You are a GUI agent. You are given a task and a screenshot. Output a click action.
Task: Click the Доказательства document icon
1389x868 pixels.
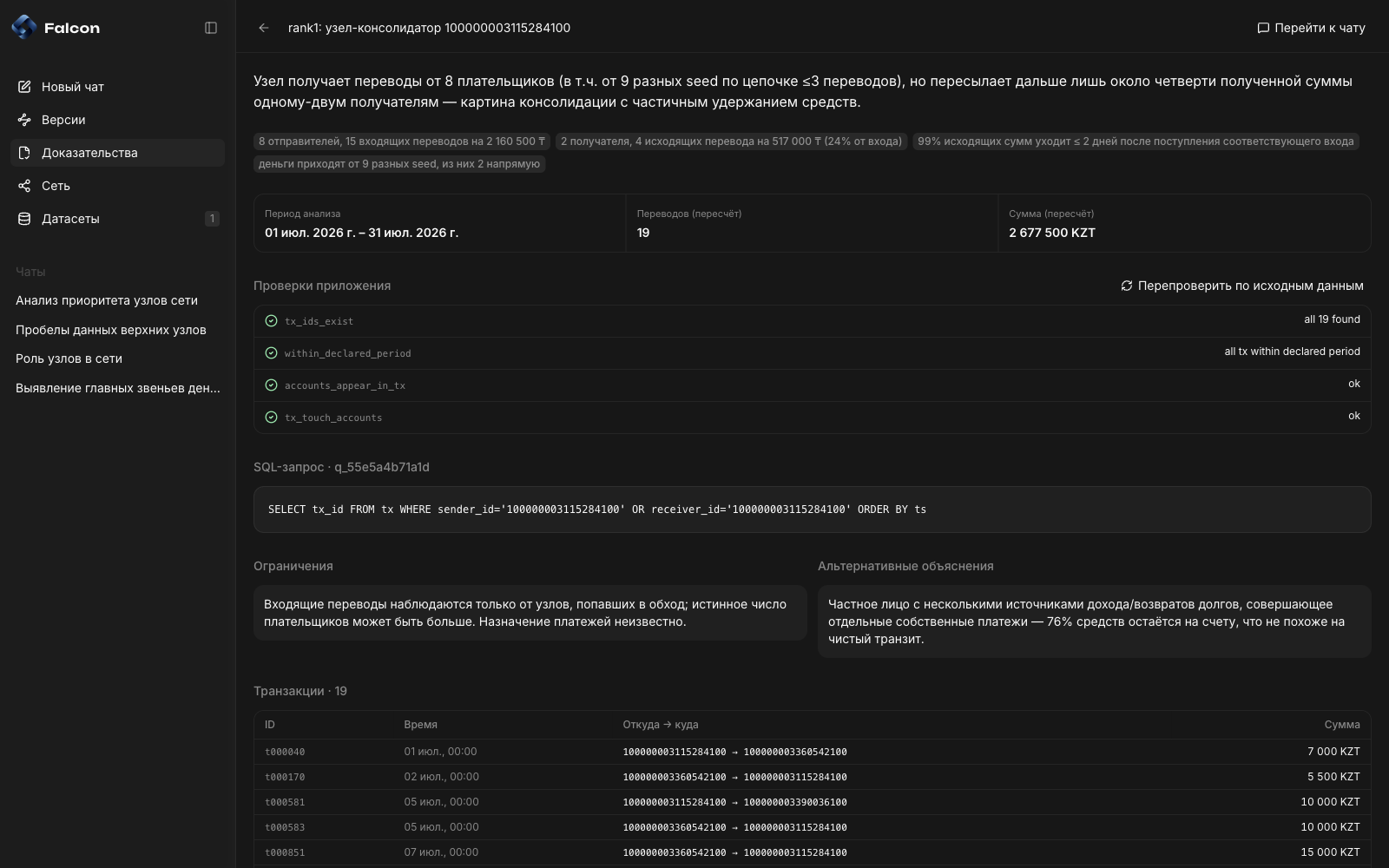(24, 153)
